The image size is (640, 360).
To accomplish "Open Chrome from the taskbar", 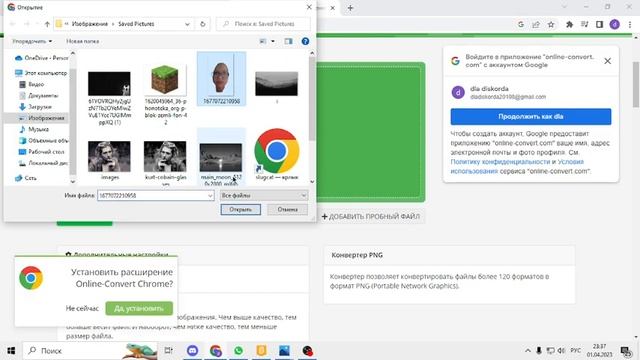I will (216, 351).
